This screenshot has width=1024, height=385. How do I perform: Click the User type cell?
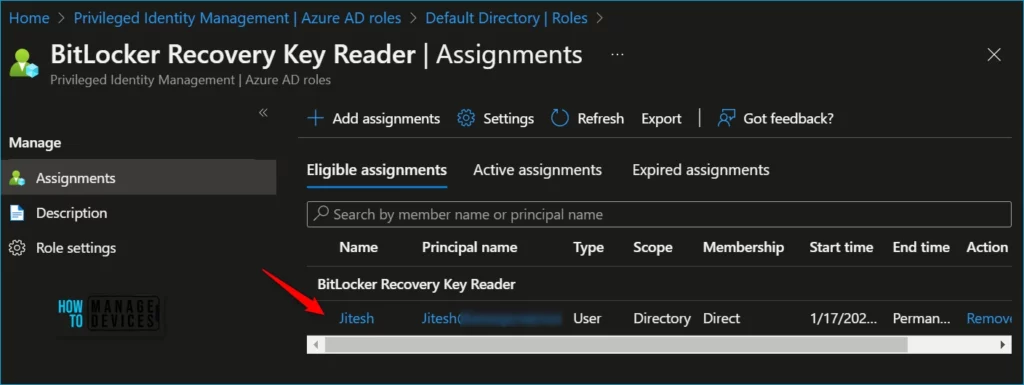(587, 318)
